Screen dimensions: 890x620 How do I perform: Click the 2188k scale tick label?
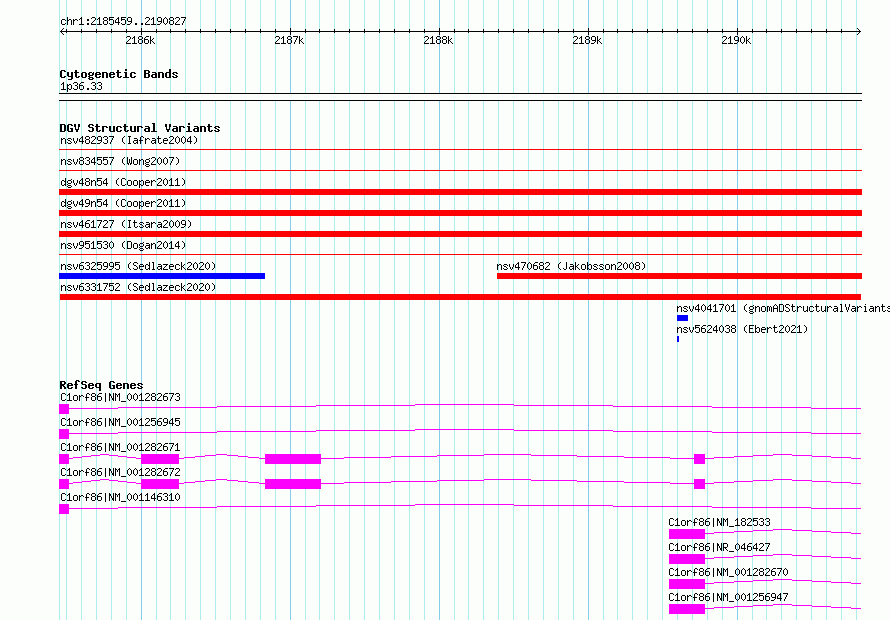click(x=438, y=40)
